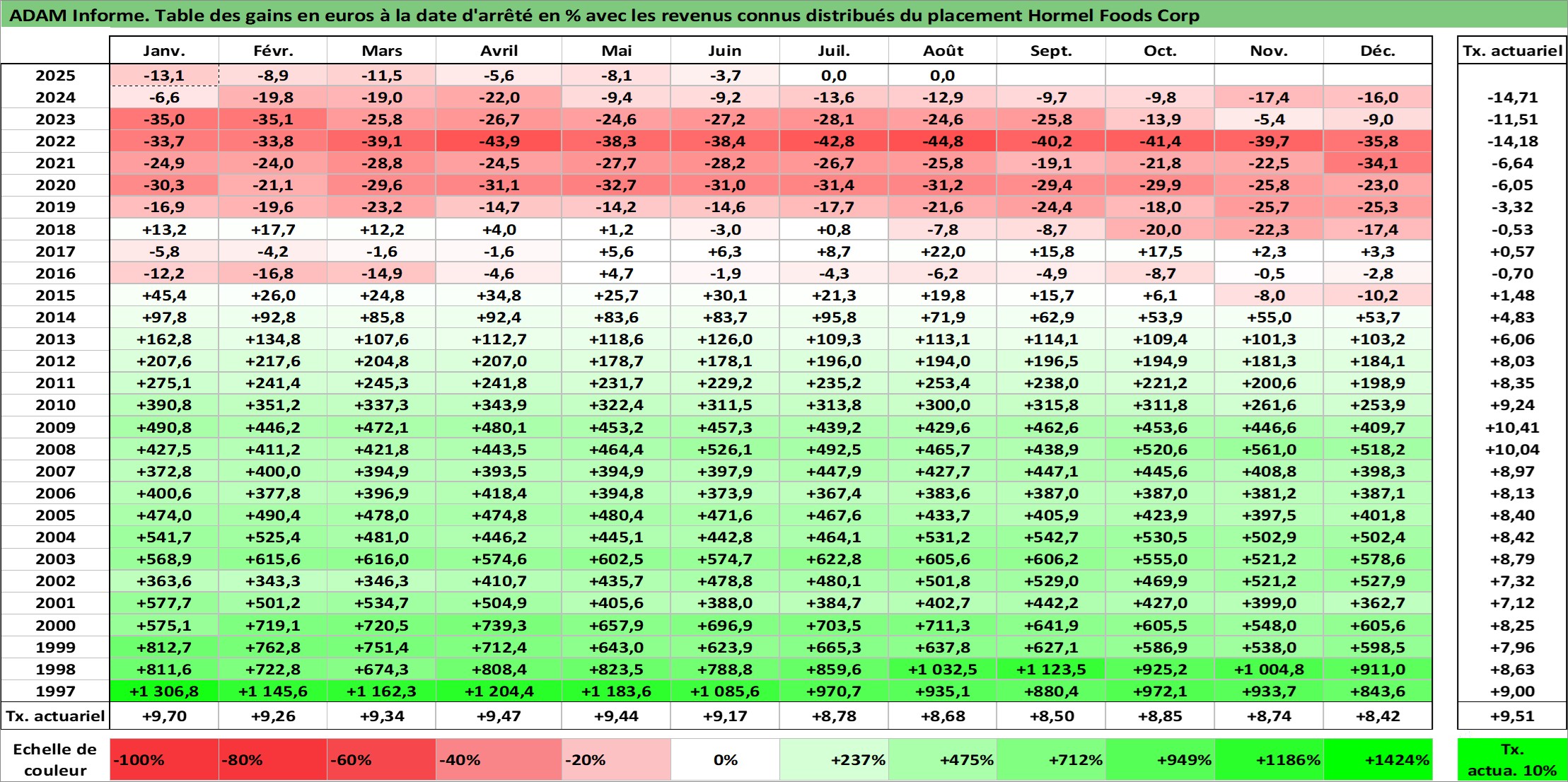Click actuarial rate '-14,71' for 2024

1512,98
